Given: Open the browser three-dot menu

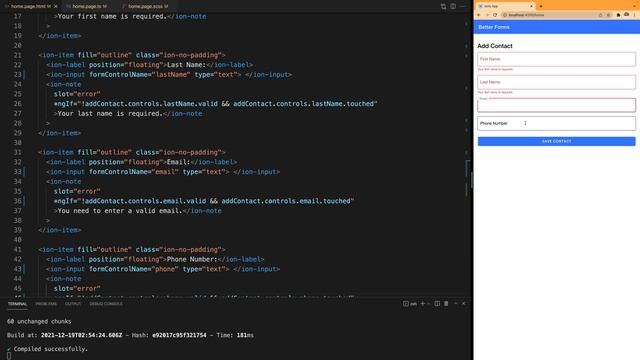Looking at the screenshot, I should [635, 15].
